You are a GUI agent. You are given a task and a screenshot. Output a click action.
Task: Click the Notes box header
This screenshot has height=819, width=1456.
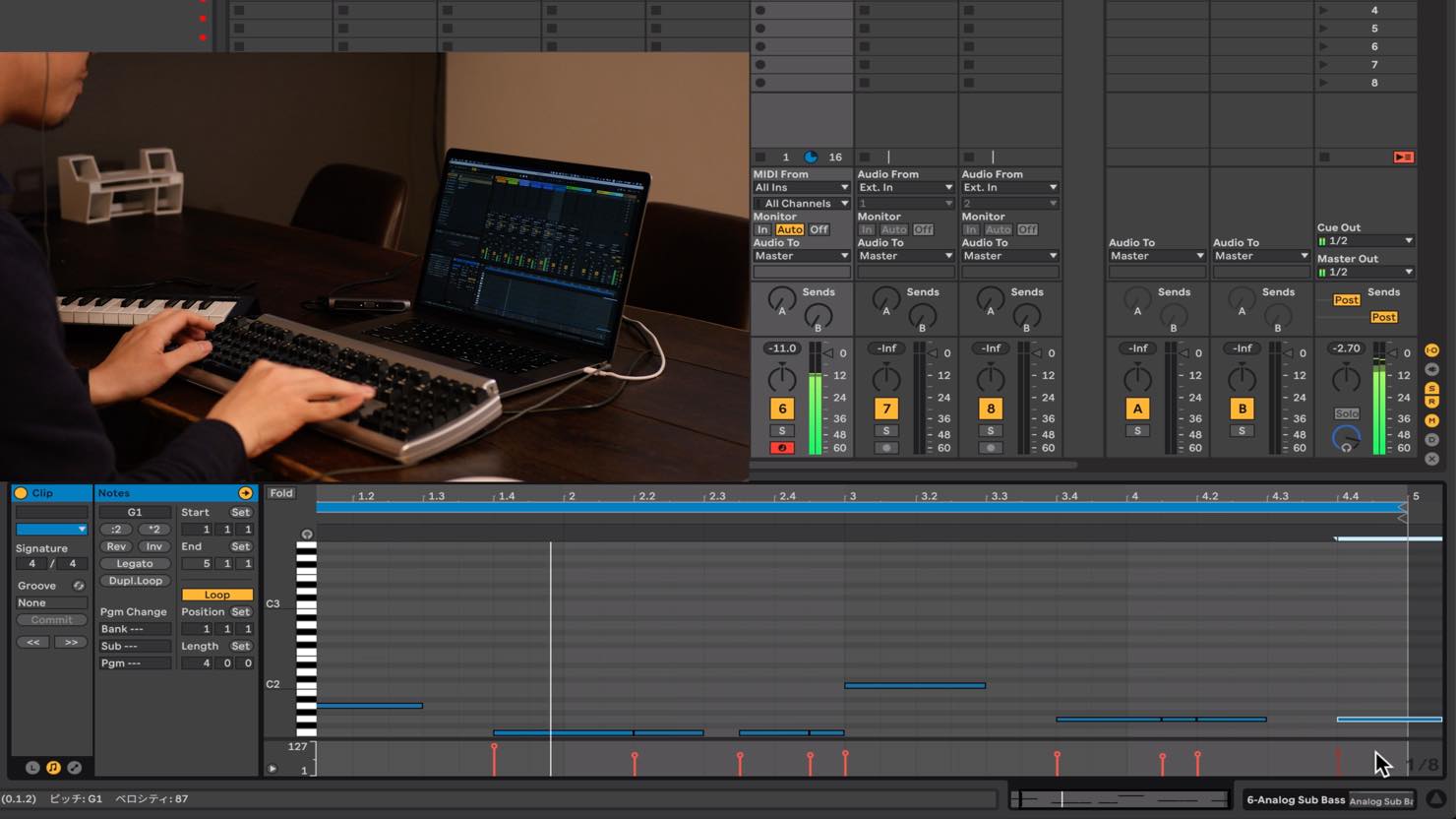click(x=175, y=493)
